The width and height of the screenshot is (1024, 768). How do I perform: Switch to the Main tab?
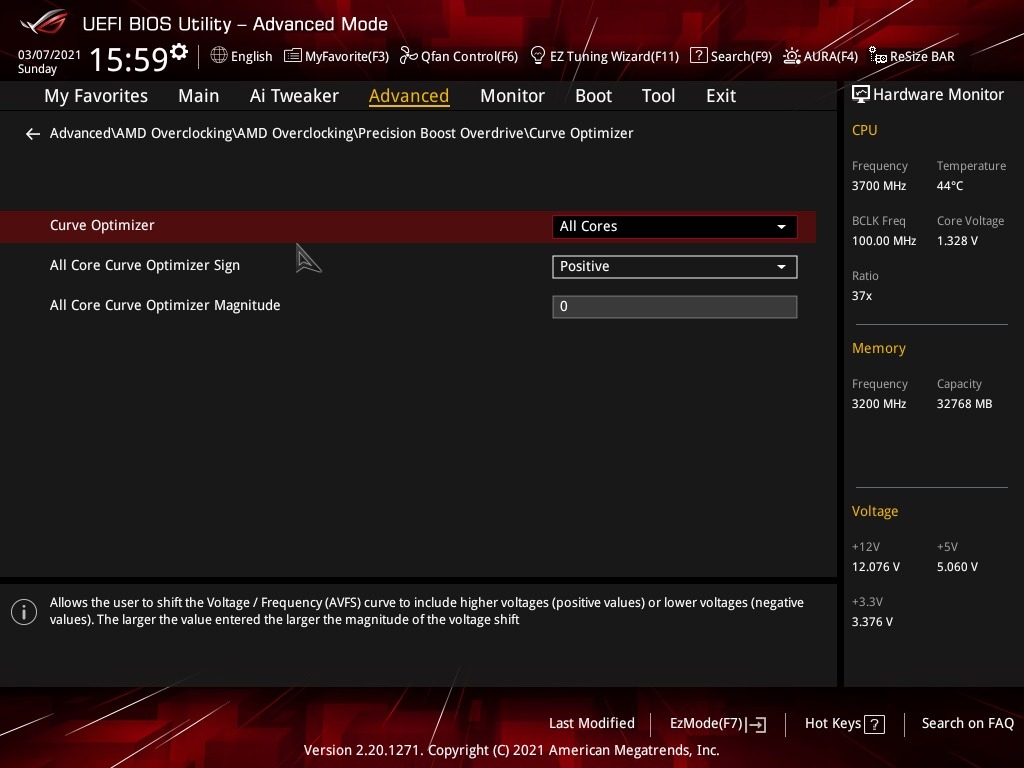coord(199,96)
